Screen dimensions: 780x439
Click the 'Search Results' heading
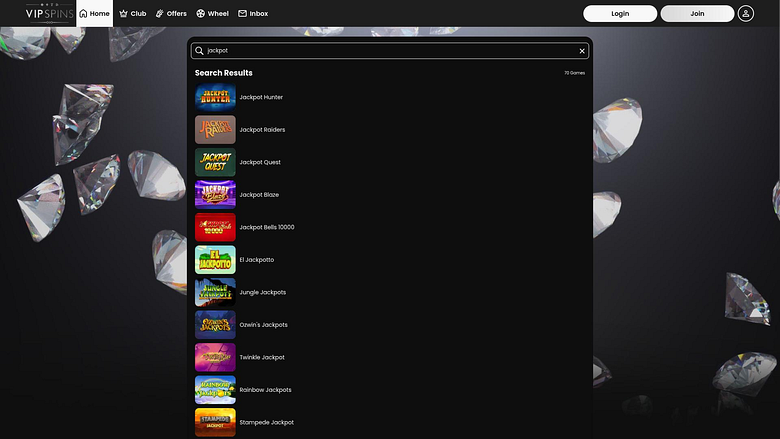tap(223, 73)
